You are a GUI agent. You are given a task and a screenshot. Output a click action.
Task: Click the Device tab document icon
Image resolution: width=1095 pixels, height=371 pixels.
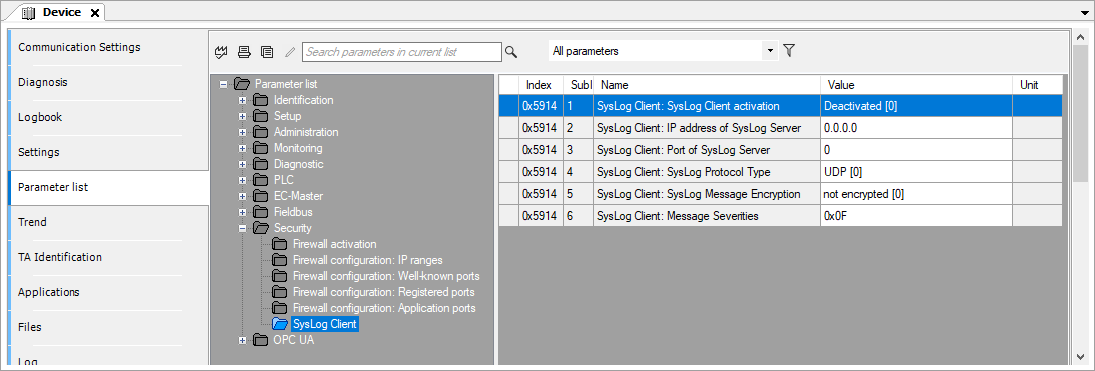(29, 13)
